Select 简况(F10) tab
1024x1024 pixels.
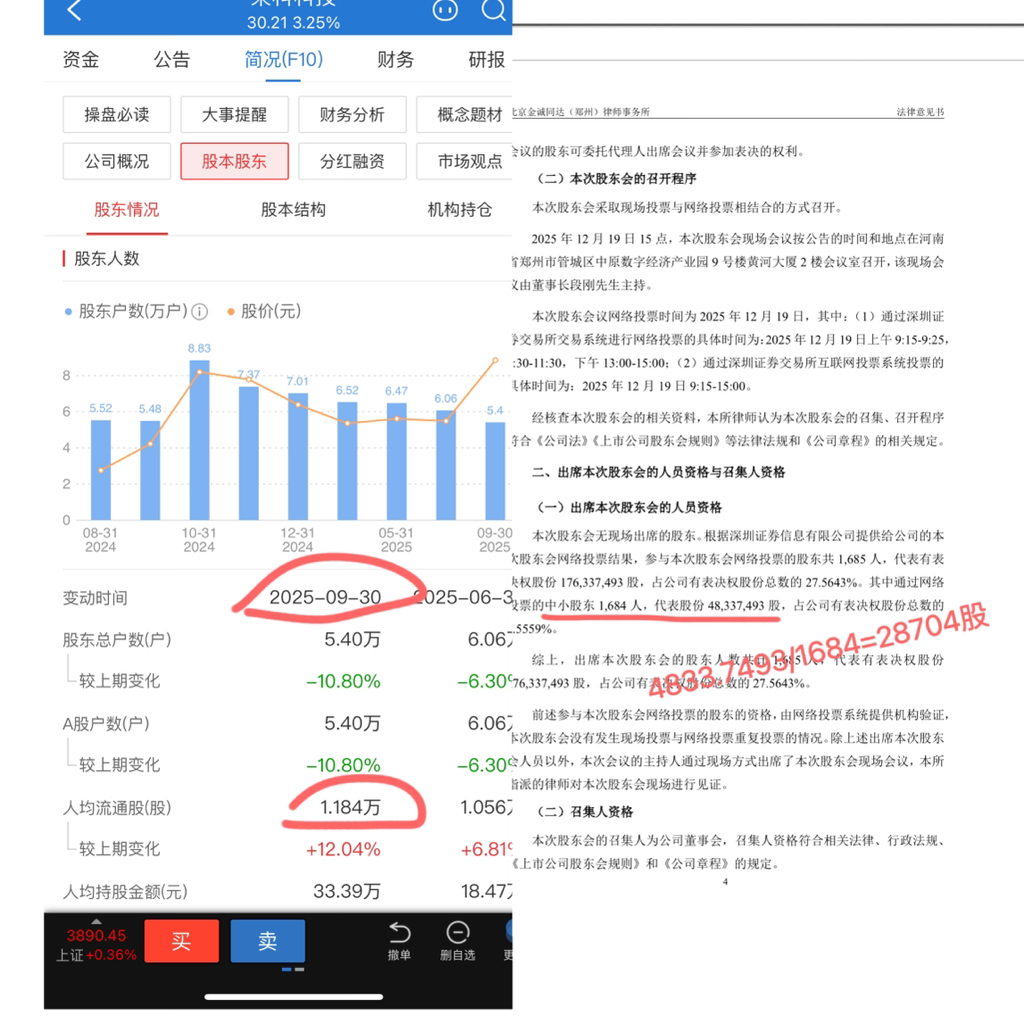point(283,59)
